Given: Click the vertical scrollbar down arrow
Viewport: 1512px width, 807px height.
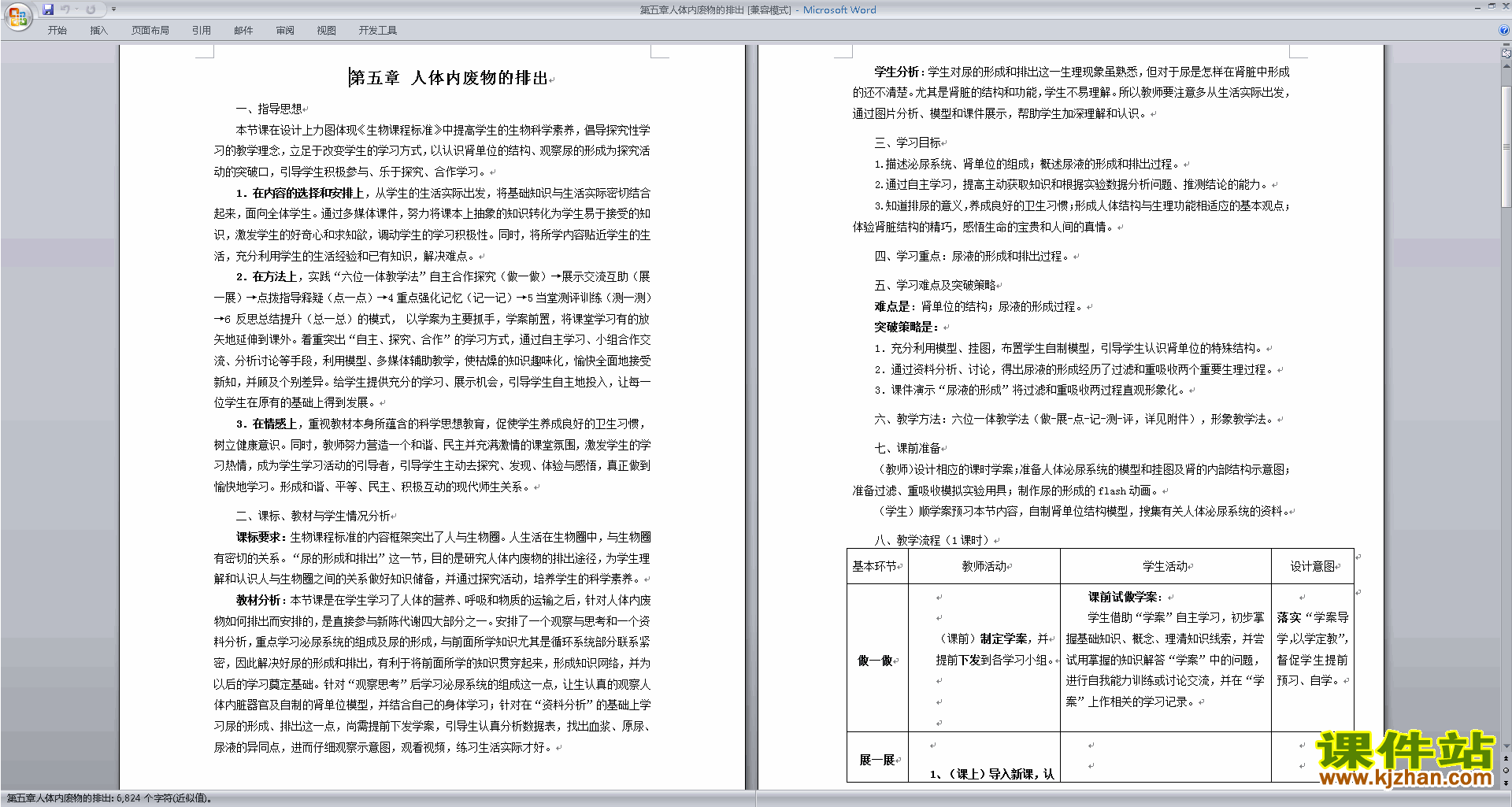Looking at the screenshot, I should pyautogui.click(x=1506, y=746).
